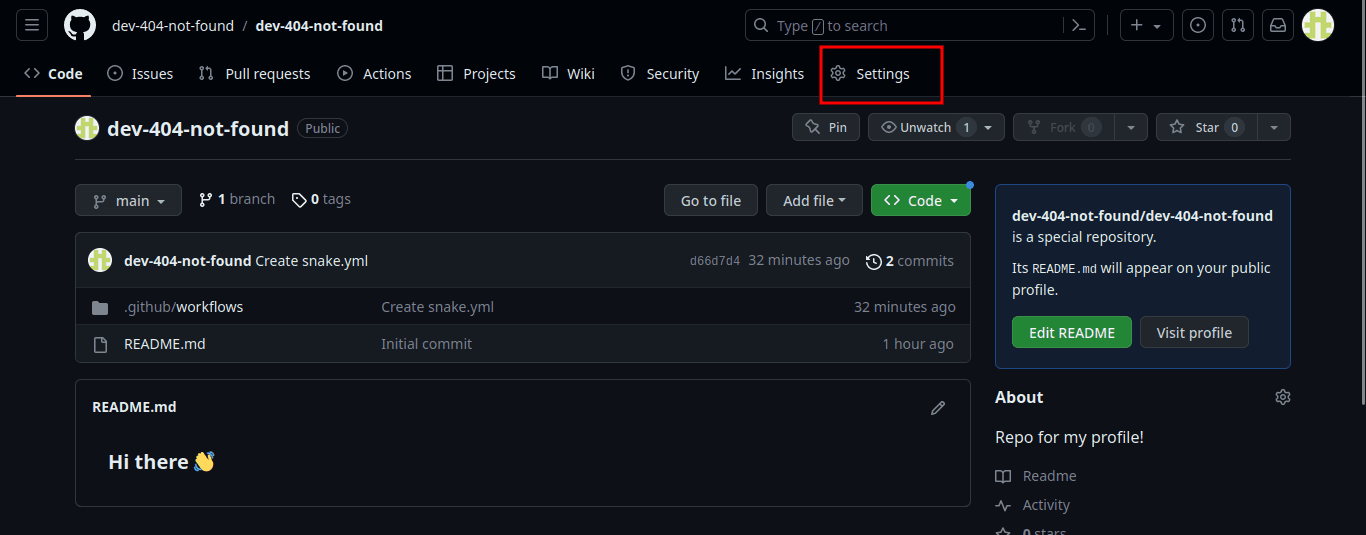
Task: Click the Fork button
Action: (1063, 127)
